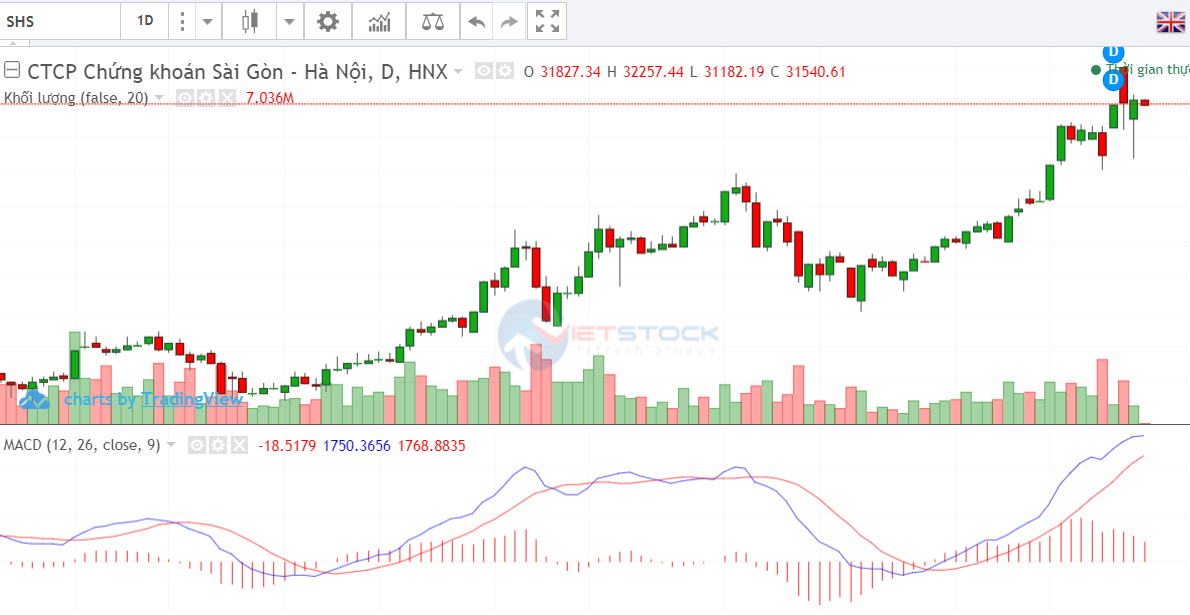This screenshot has width=1190, height=615.
Task: Expand the time interval dropdown arrow
Action: 207,21
